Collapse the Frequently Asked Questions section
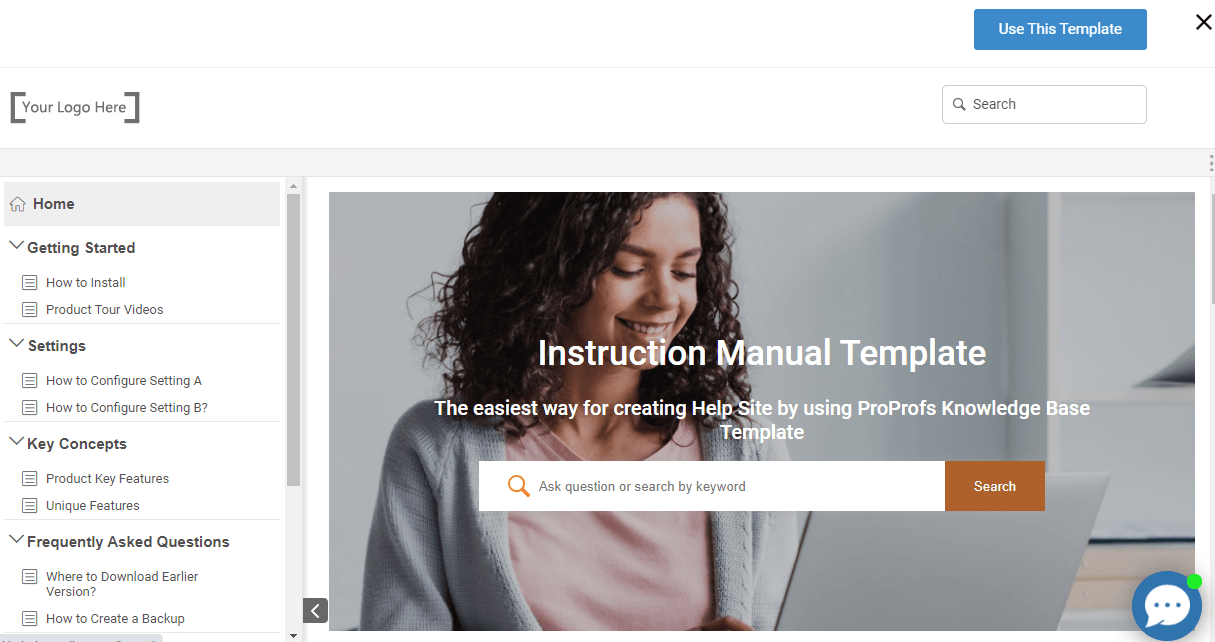The width and height of the screenshot is (1215, 642). [16, 540]
